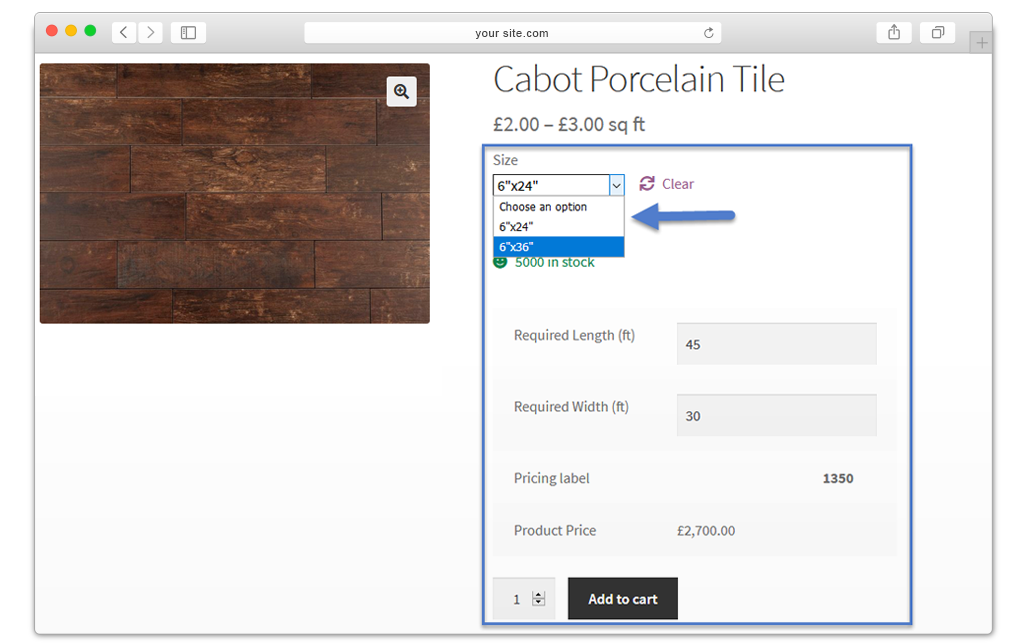Viewport: 1024px width, 643px height.
Task: Close the browser window with red button
Action: click(x=52, y=31)
